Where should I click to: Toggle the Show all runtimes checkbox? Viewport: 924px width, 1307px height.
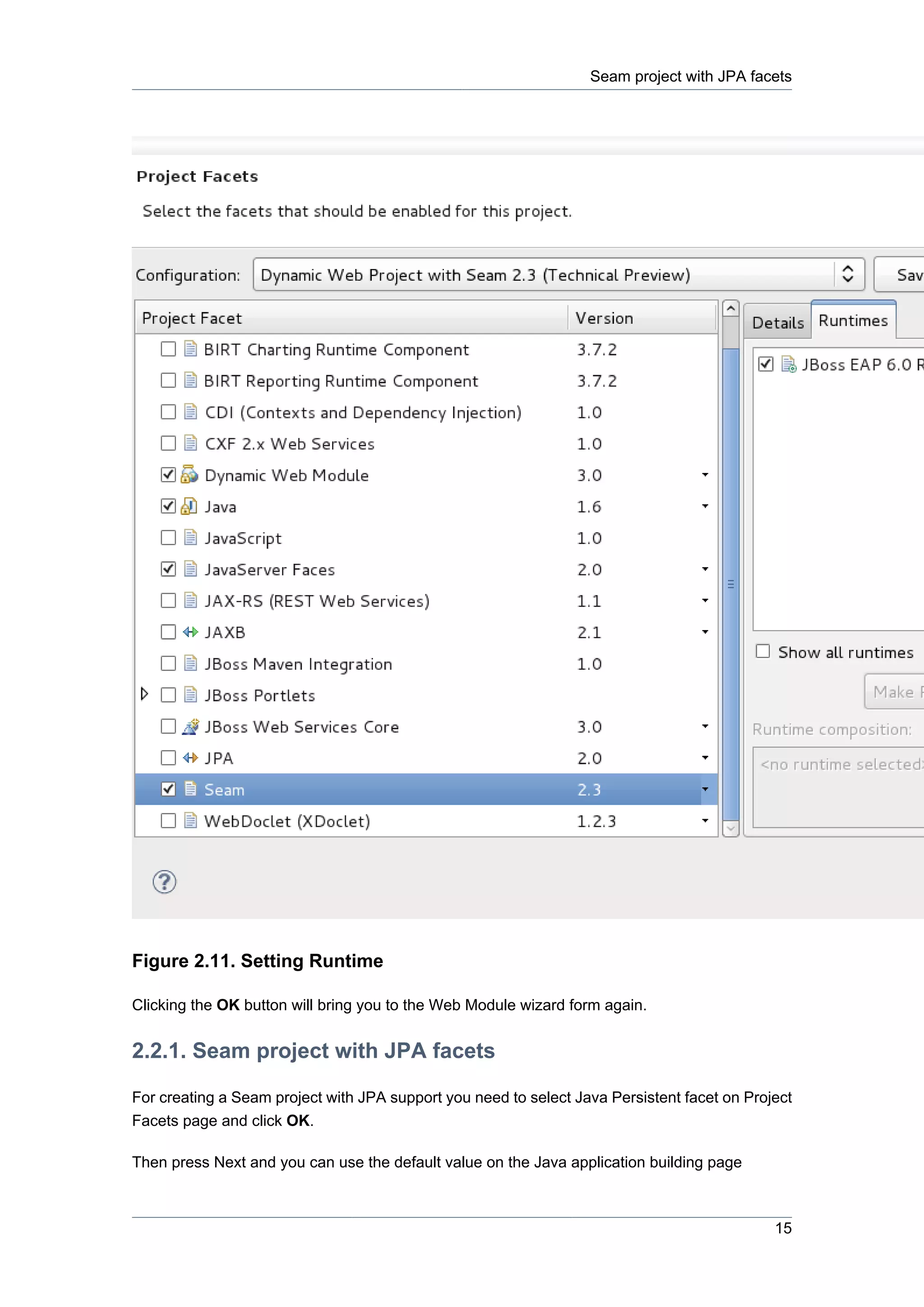coord(763,651)
